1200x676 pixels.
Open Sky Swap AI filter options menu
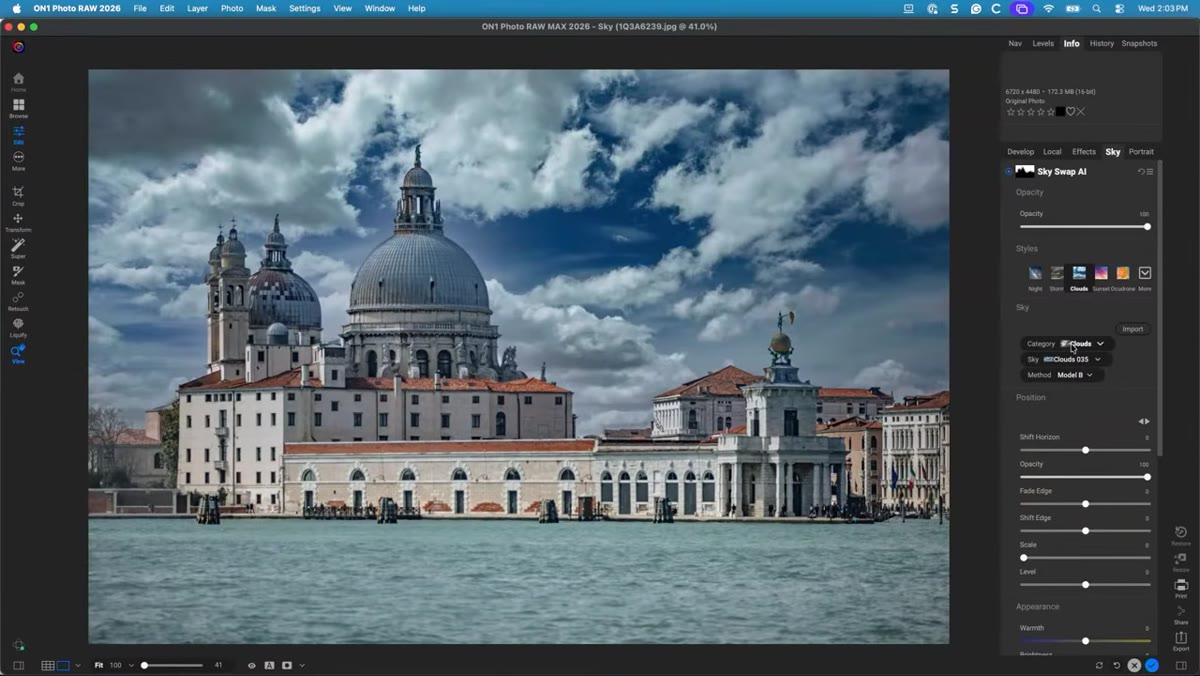click(x=1150, y=172)
